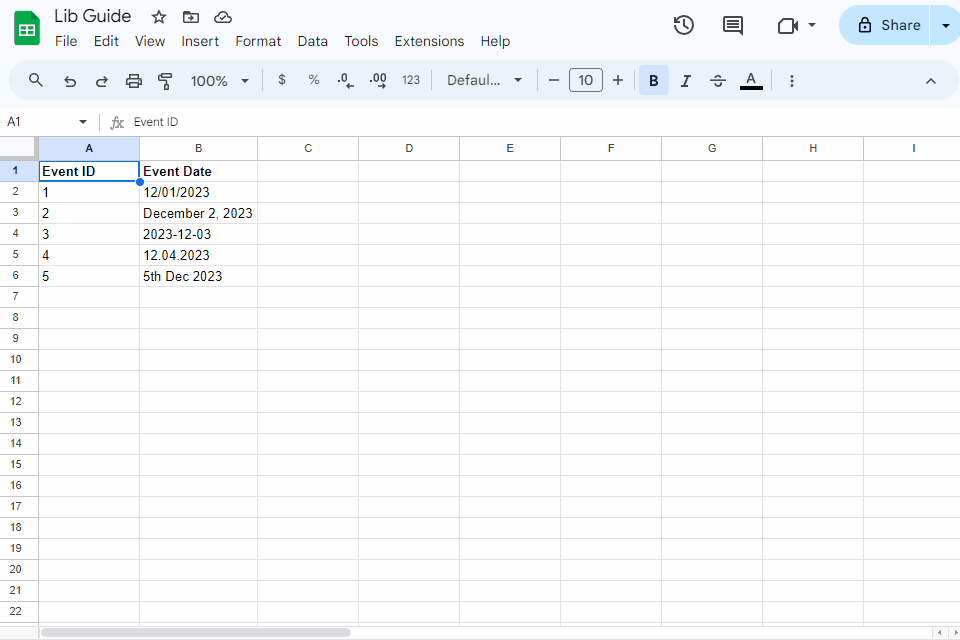Select cell containing 5th Dec 2023
Viewport: 960px width, 640px height.
(x=198, y=276)
